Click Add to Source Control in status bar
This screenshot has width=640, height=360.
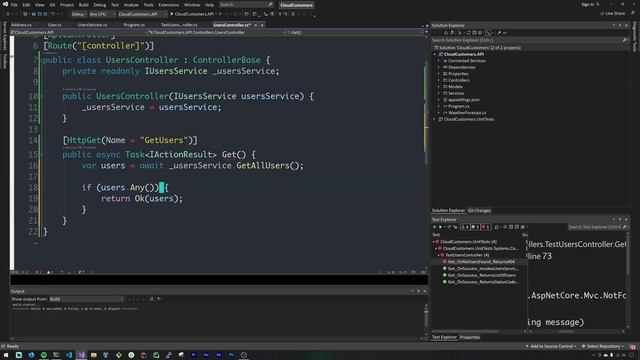click(551, 346)
